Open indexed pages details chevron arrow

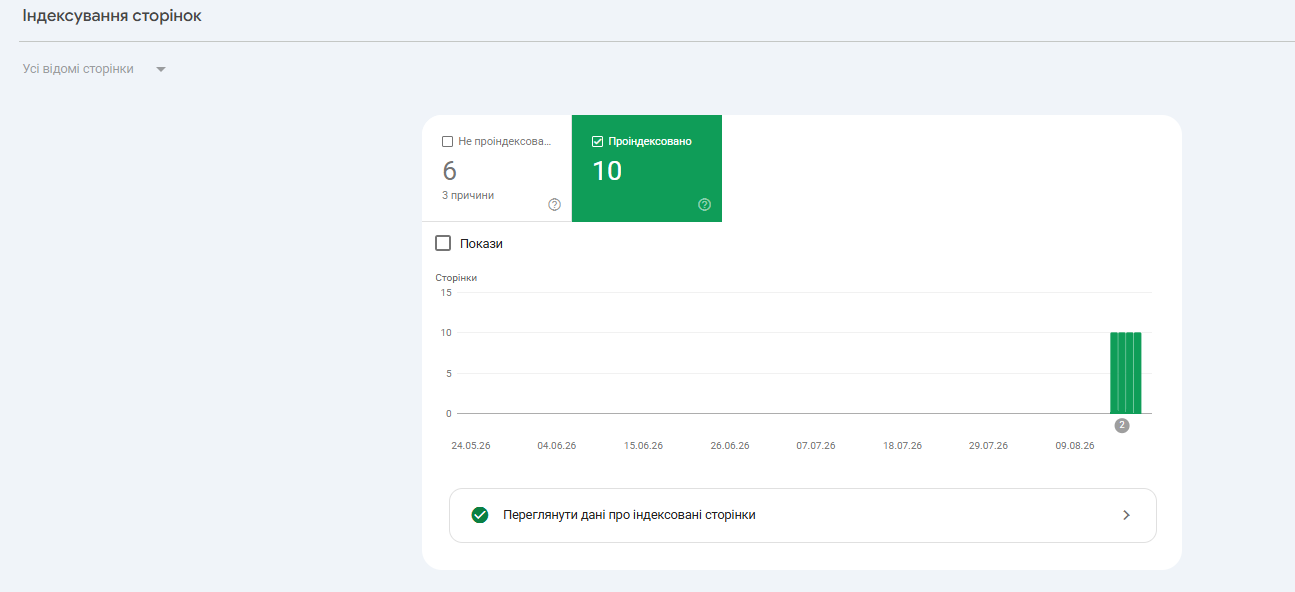[1126, 515]
